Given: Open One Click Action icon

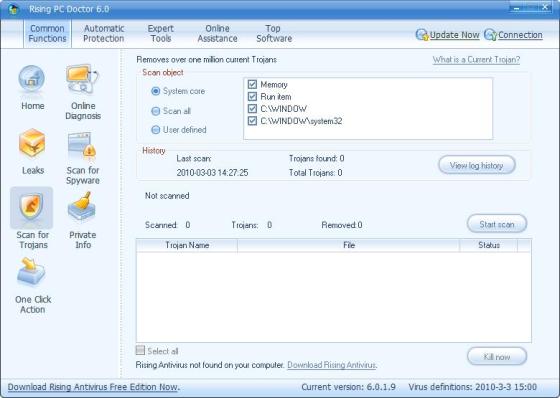Looking at the screenshot, I should click(31, 272).
